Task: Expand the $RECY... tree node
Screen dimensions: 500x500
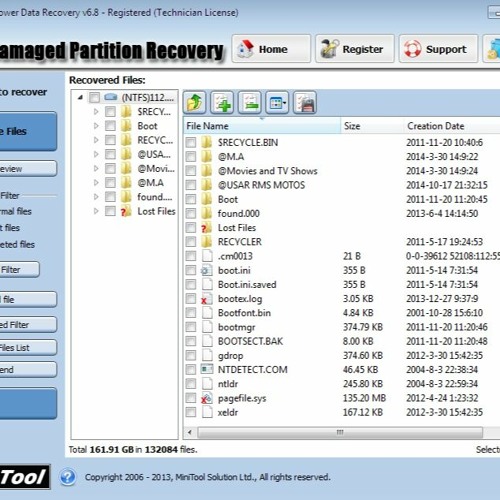Action: pyautogui.click(x=96, y=112)
